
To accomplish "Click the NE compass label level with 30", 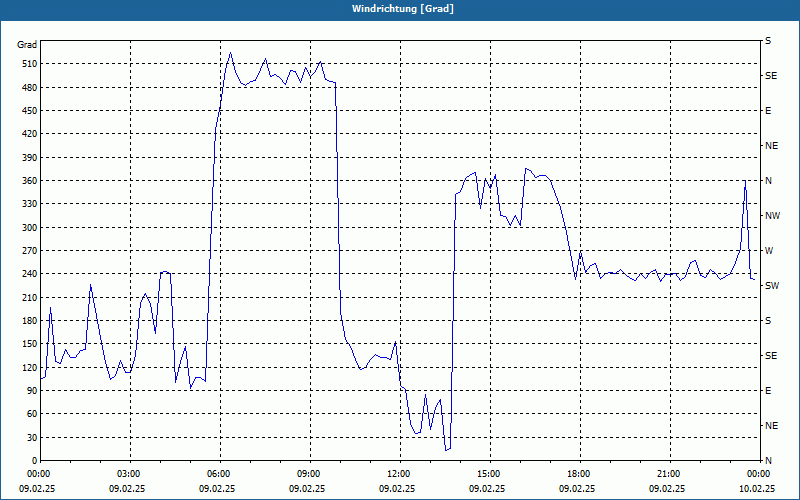I will 771,426.
